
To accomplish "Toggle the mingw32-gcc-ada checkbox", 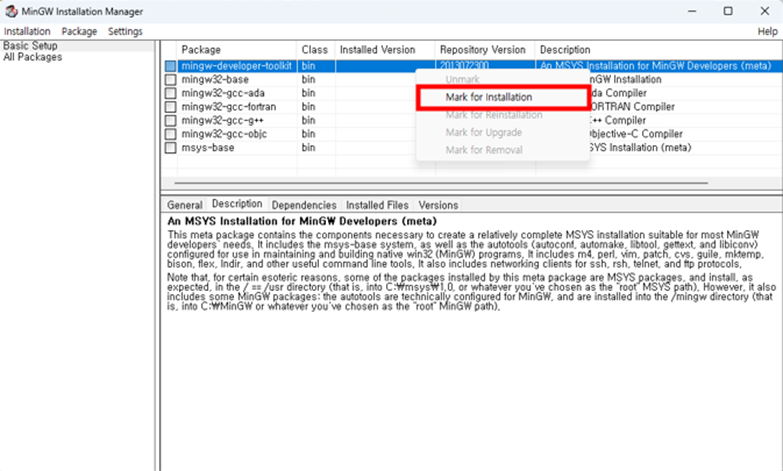I will pyautogui.click(x=170, y=93).
